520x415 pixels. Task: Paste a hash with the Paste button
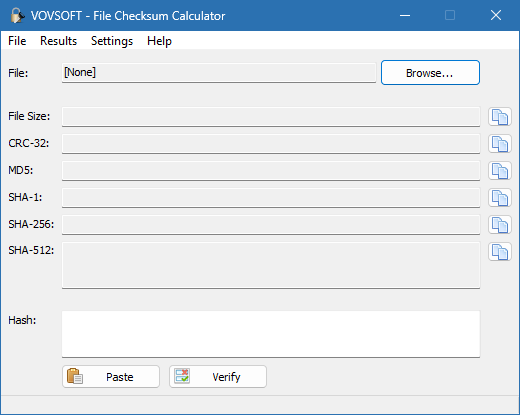coord(111,377)
